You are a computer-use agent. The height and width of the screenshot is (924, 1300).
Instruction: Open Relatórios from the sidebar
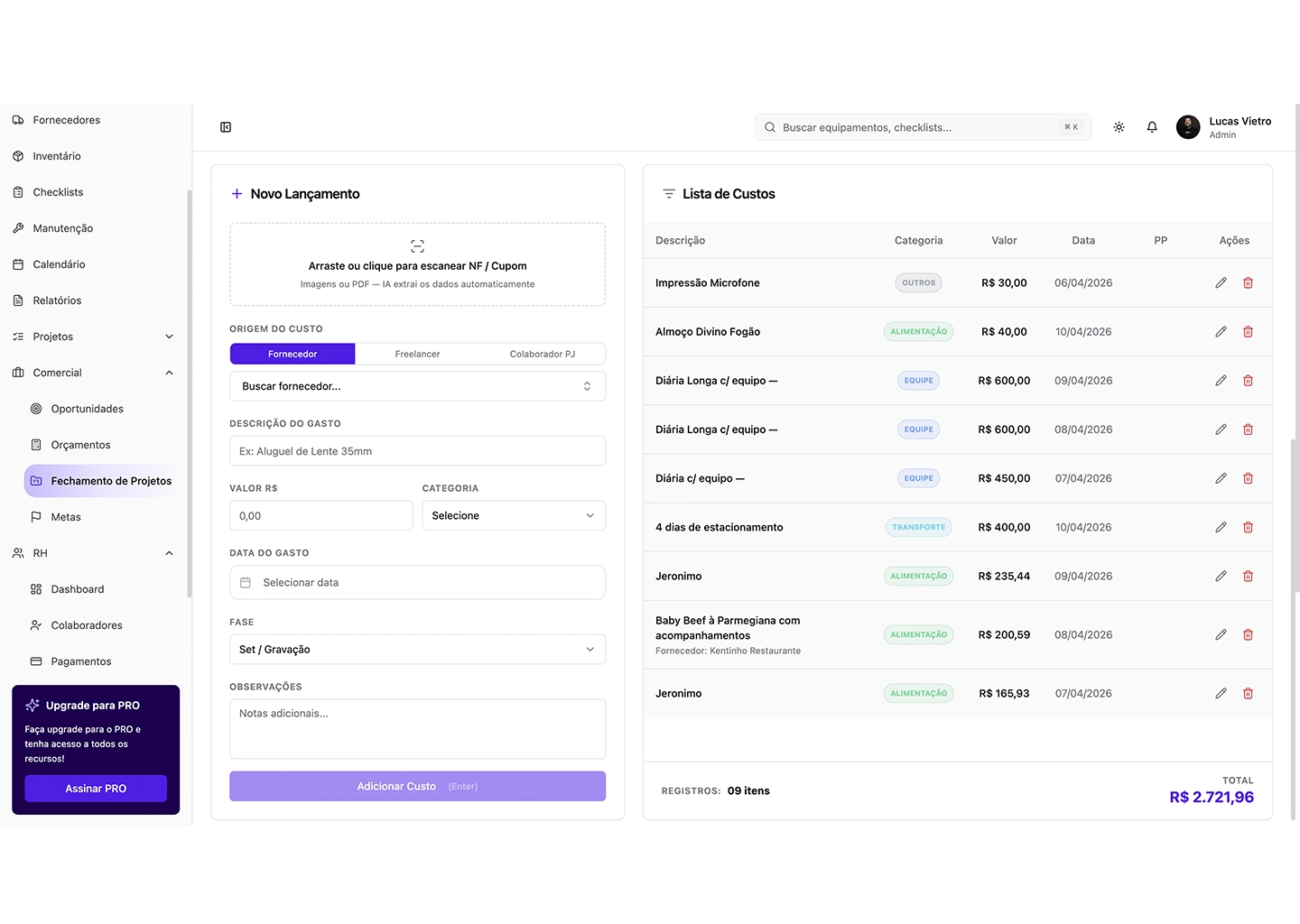[57, 300]
